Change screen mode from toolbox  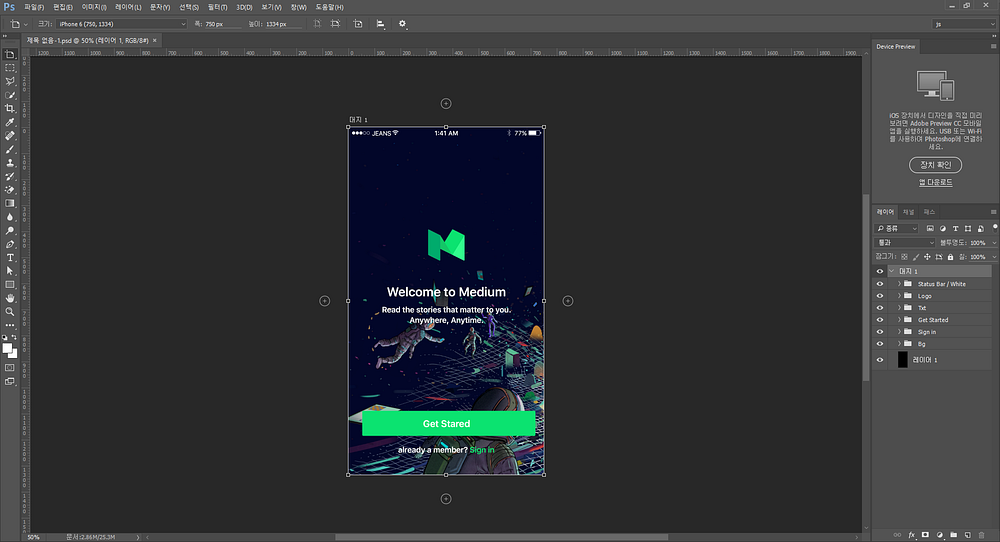[10, 381]
